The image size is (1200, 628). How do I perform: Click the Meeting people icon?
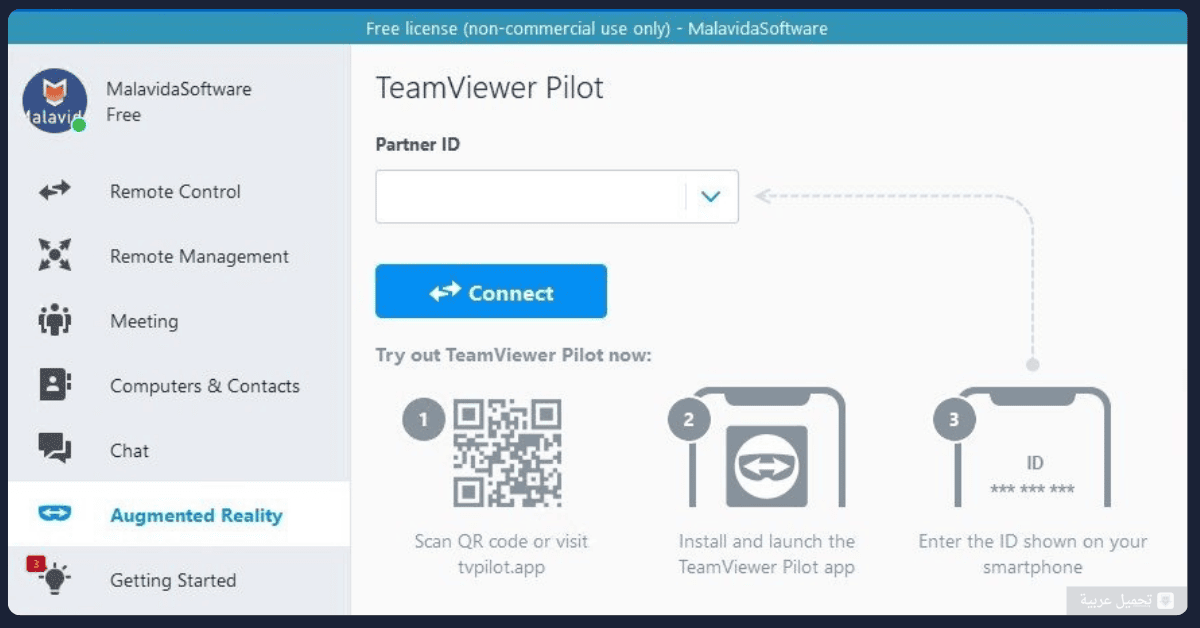pyautogui.click(x=55, y=321)
